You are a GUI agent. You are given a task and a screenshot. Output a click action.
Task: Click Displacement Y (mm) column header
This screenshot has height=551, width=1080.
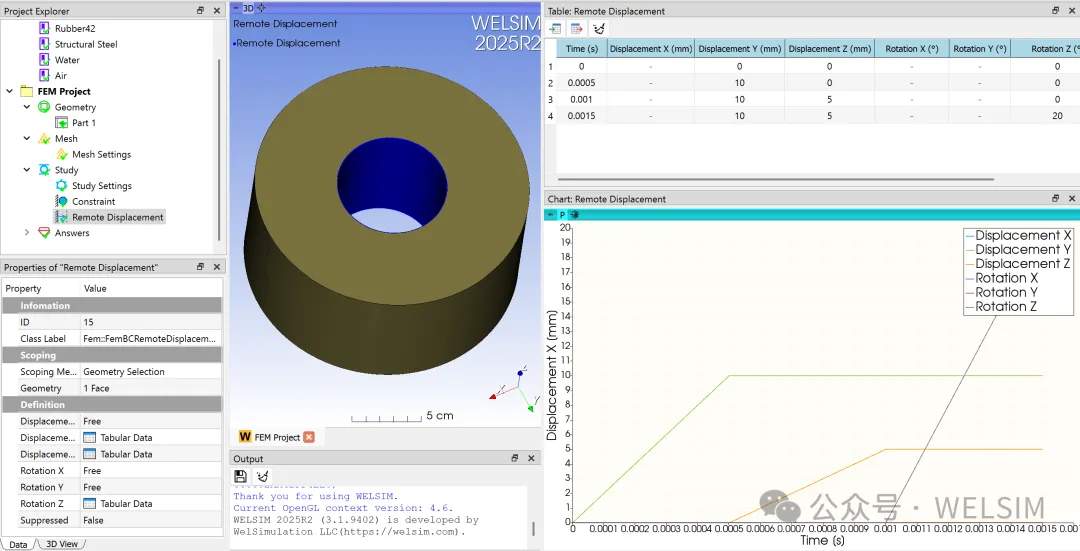[740, 49]
